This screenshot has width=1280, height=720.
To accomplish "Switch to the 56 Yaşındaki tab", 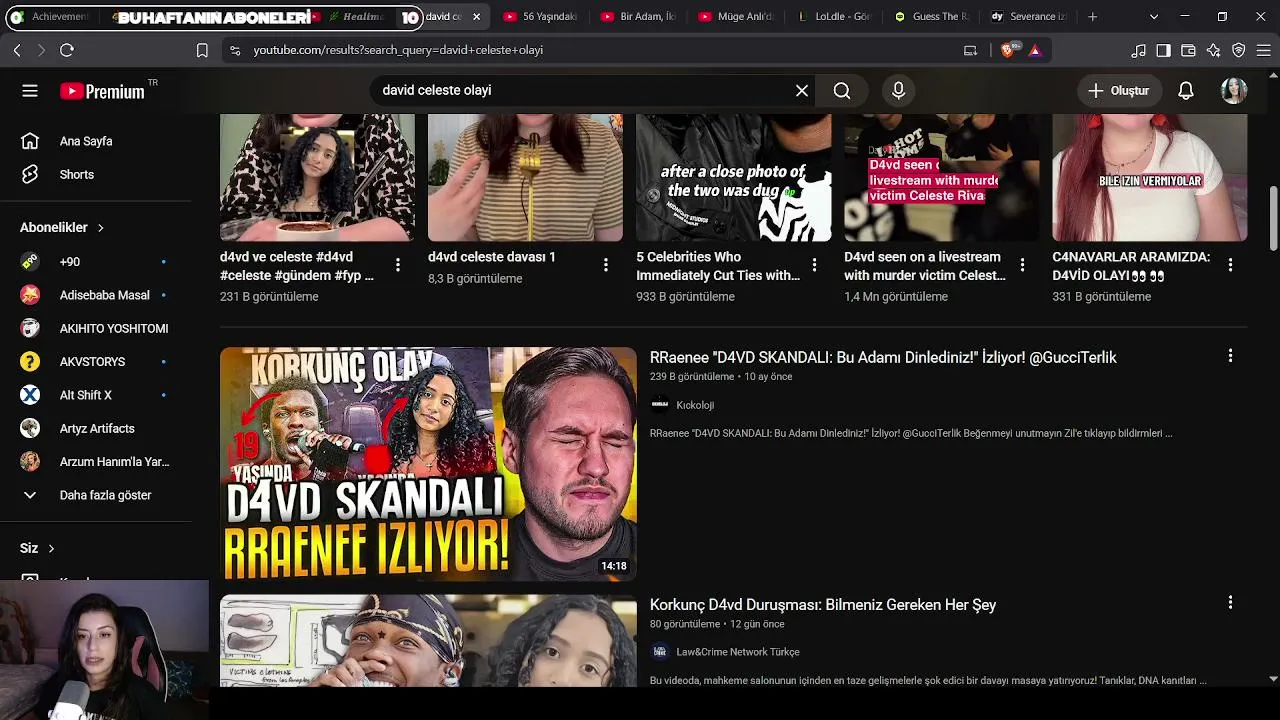I will (543, 17).
